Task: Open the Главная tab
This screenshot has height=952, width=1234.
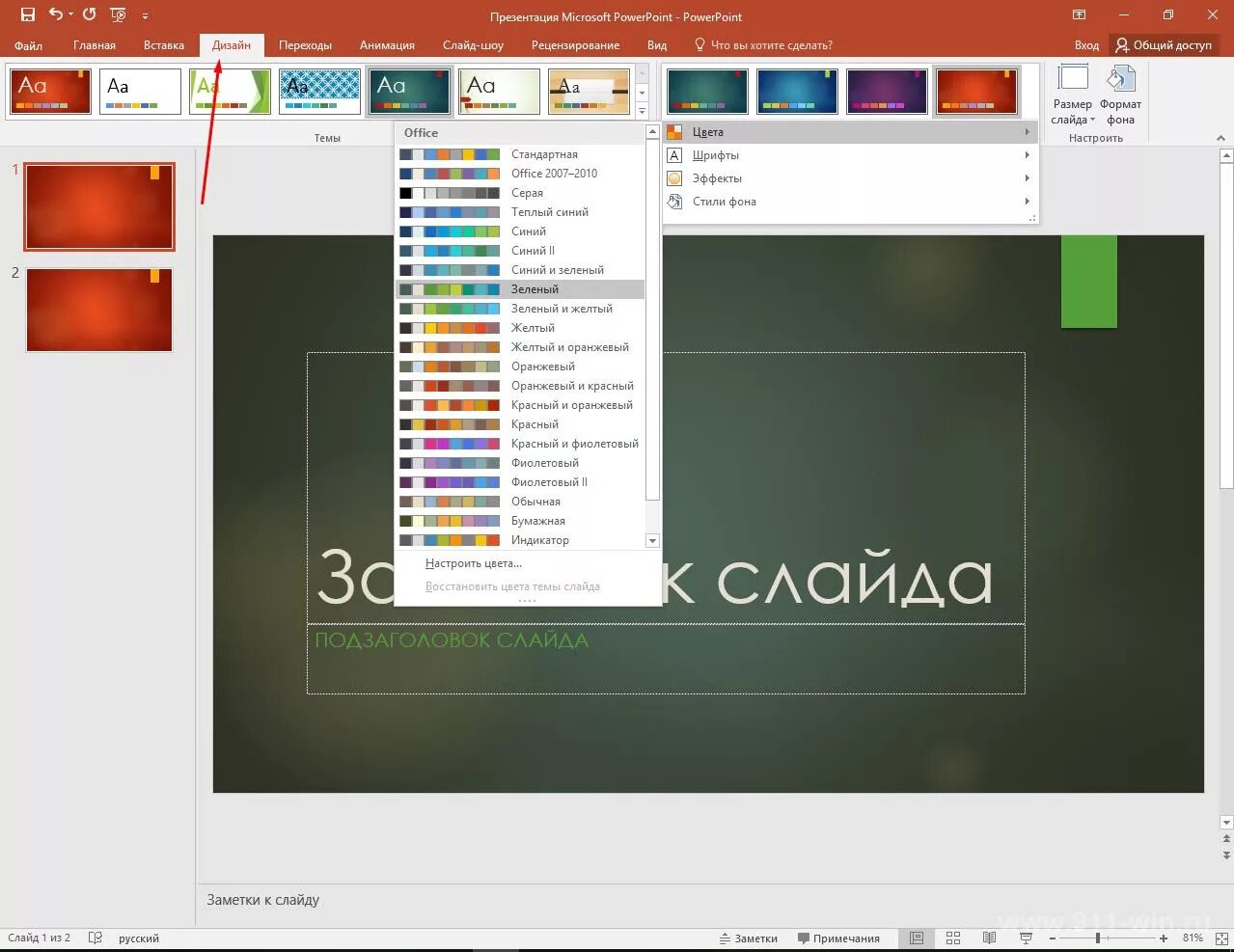Action: [95, 45]
